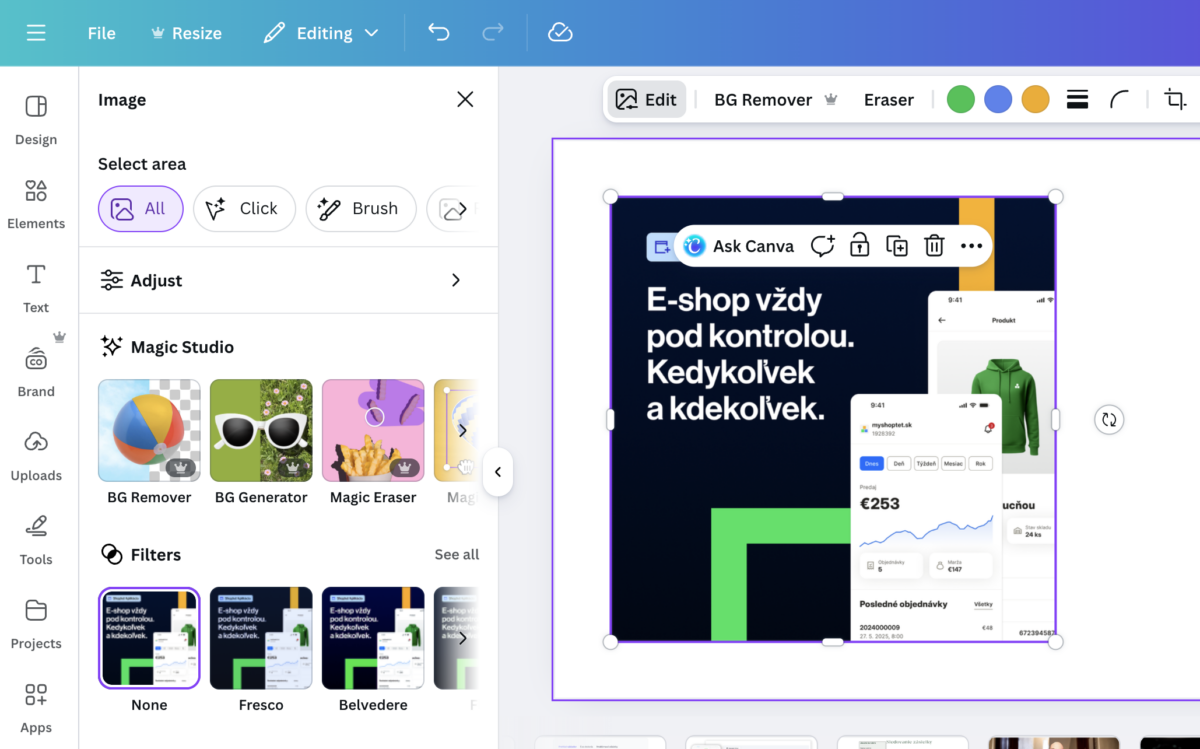Click the cloud save status icon
This screenshot has height=749, width=1200.
[560, 33]
